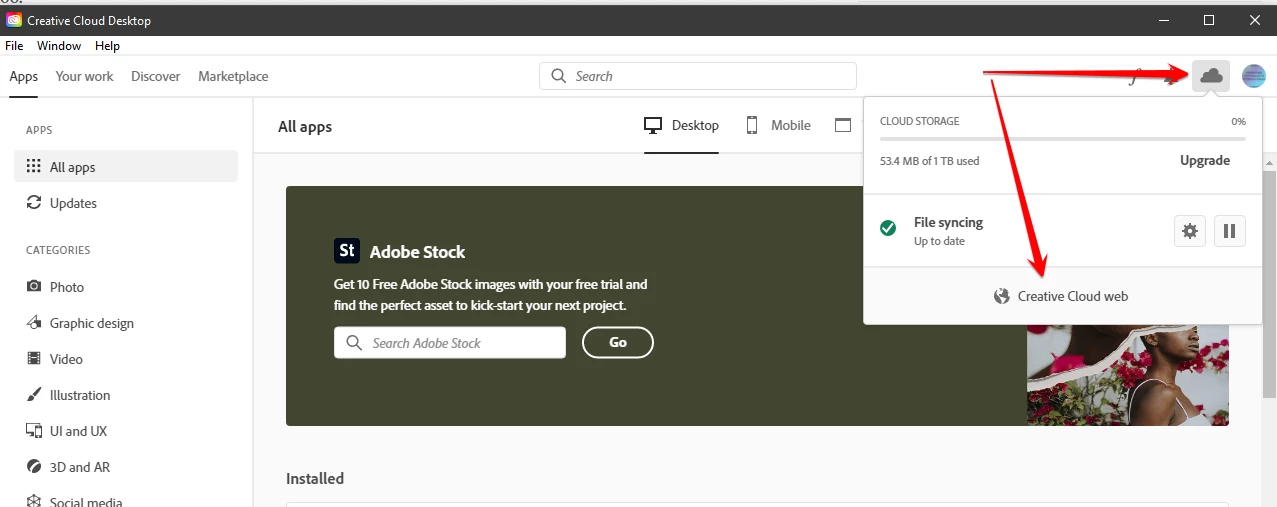This screenshot has height=507, width=1277.
Task: Open the Photo category
Action: 126,287
